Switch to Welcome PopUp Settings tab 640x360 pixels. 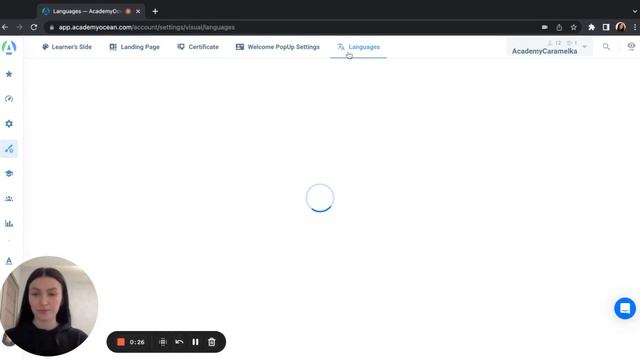[x=278, y=47]
